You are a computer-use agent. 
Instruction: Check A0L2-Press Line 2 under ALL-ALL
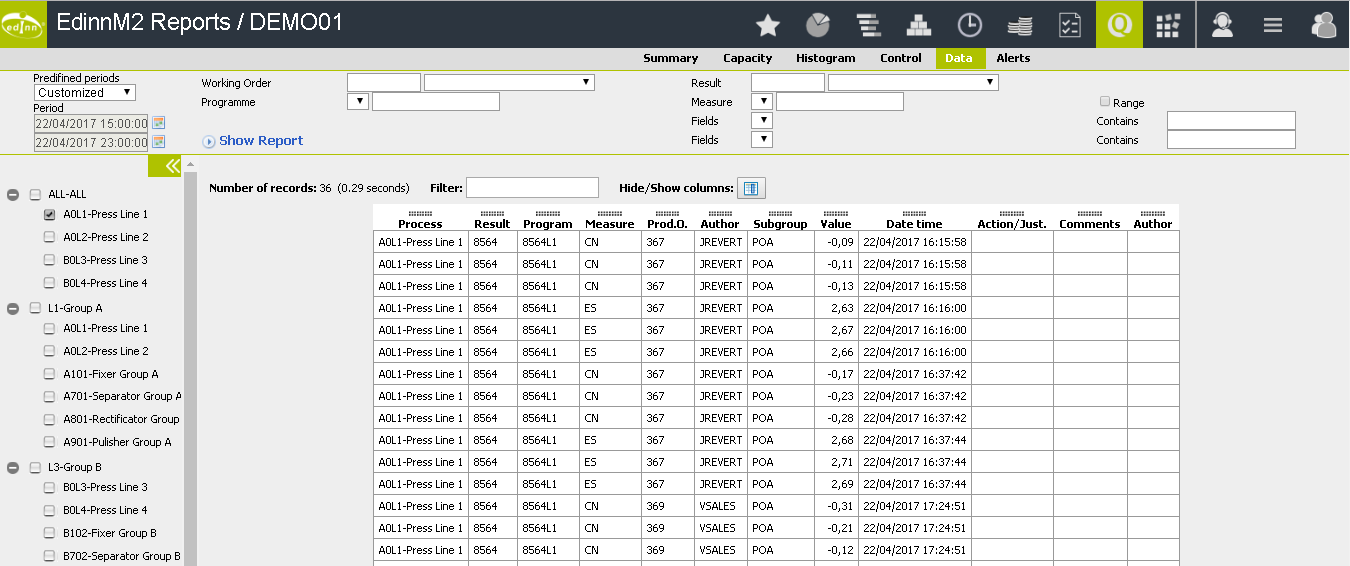tap(49, 237)
